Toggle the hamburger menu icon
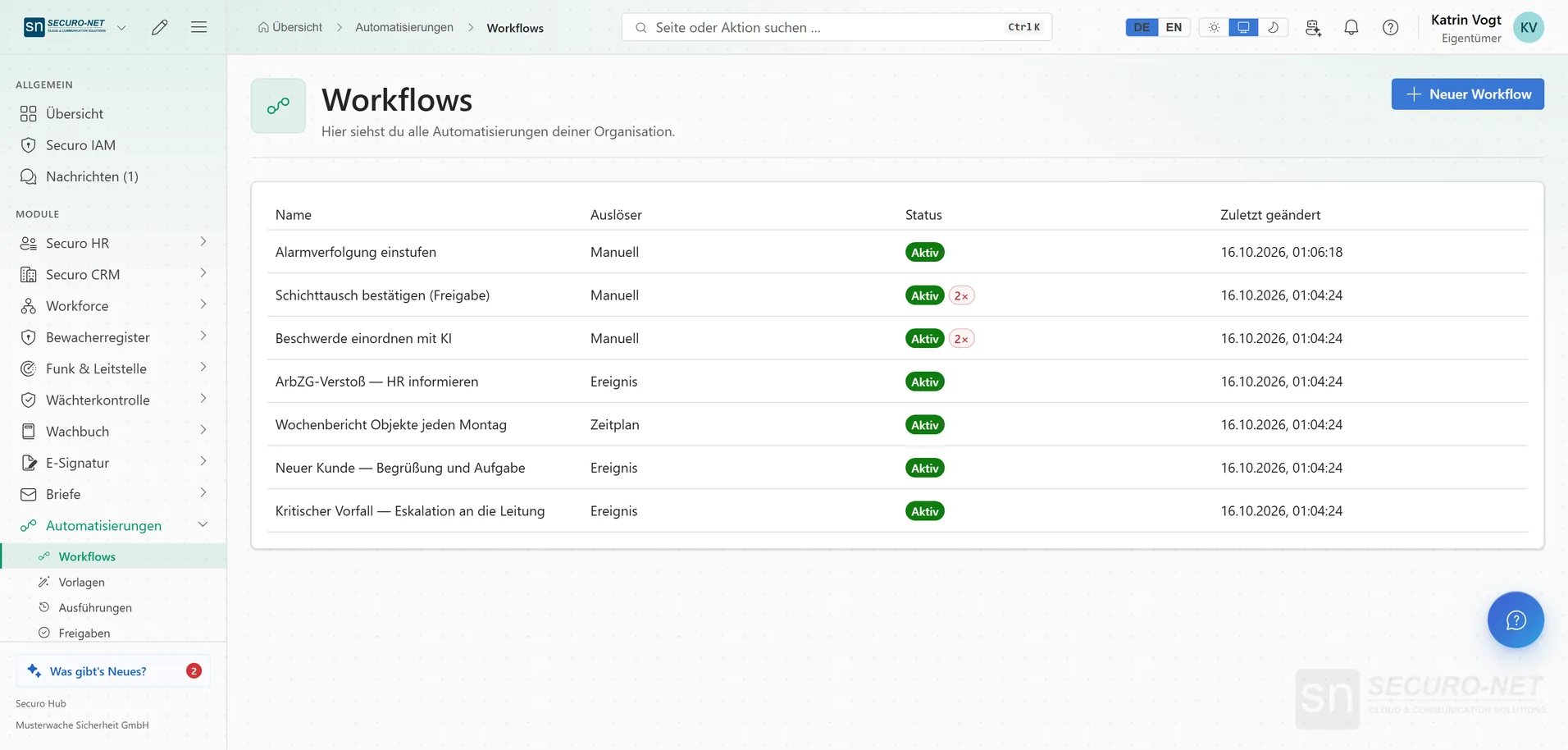This screenshot has height=750, width=1568. point(198,27)
